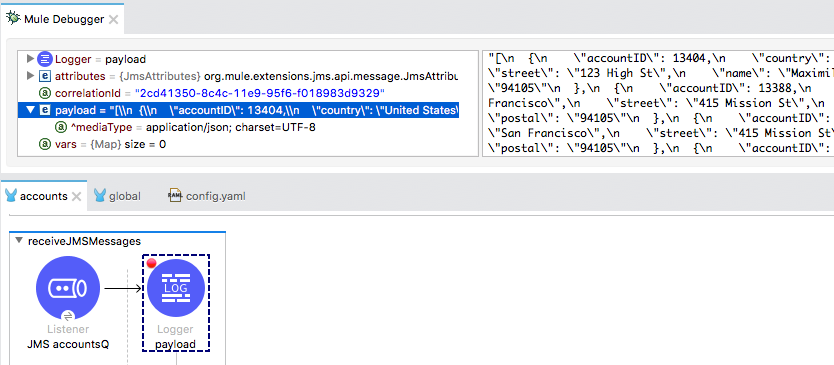Click inside the payload value text pane
This screenshot has width=834, height=365.
tap(658, 103)
